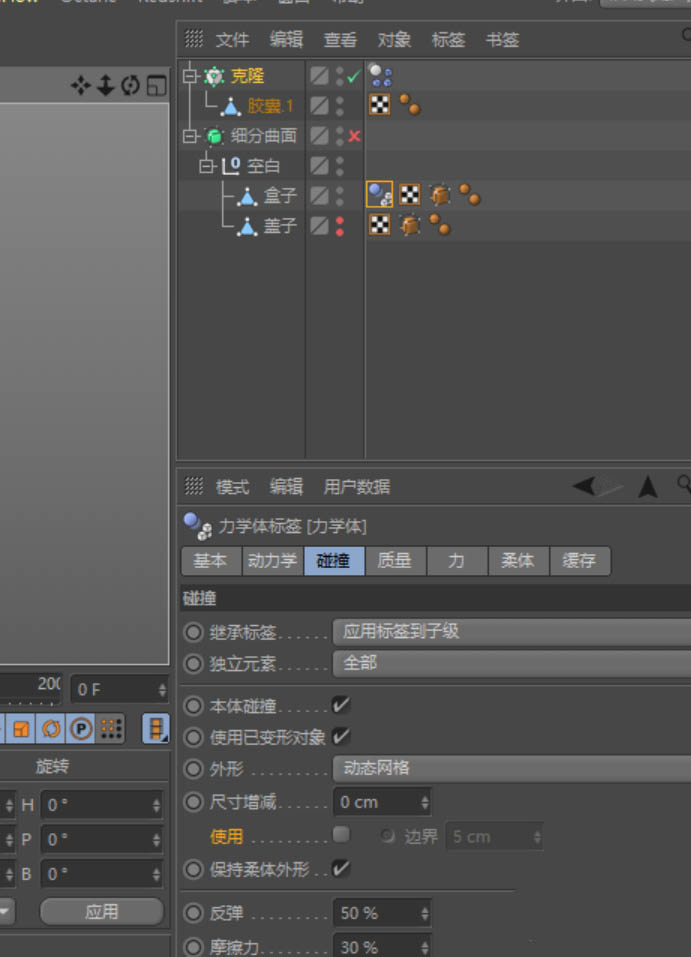Click the animation circle beside 反弹
This screenshot has height=957, width=691.
194,913
